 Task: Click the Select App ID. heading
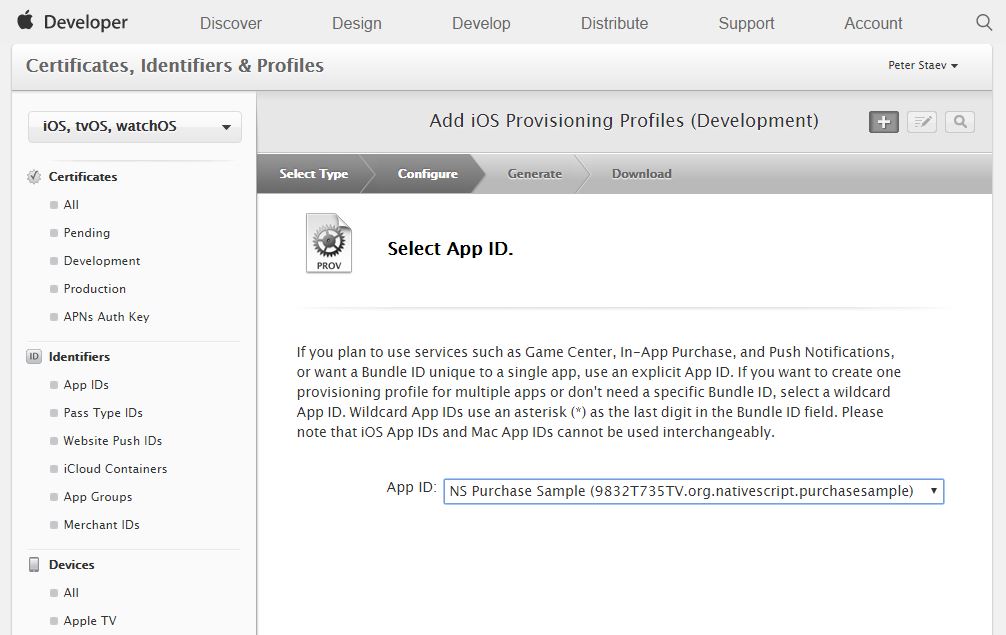[450, 249]
